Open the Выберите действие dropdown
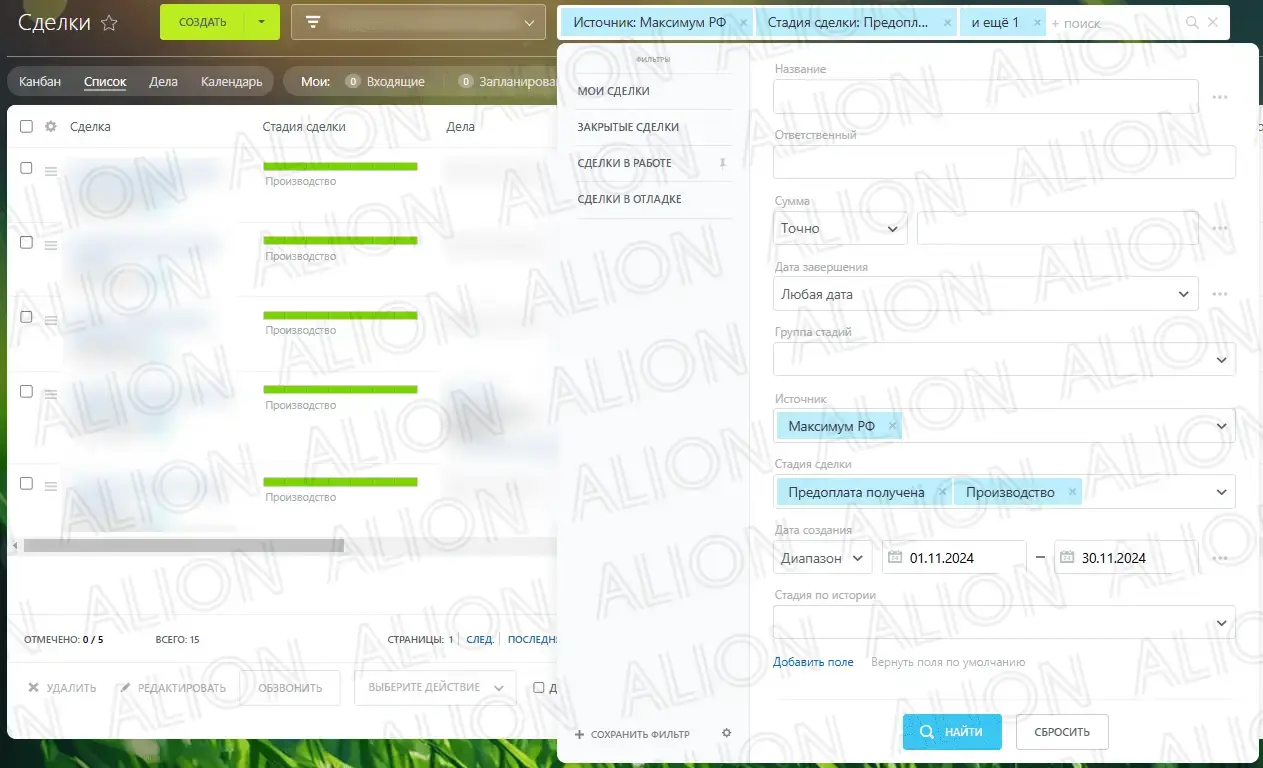The height and width of the screenshot is (768, 1263). (435, 688)
